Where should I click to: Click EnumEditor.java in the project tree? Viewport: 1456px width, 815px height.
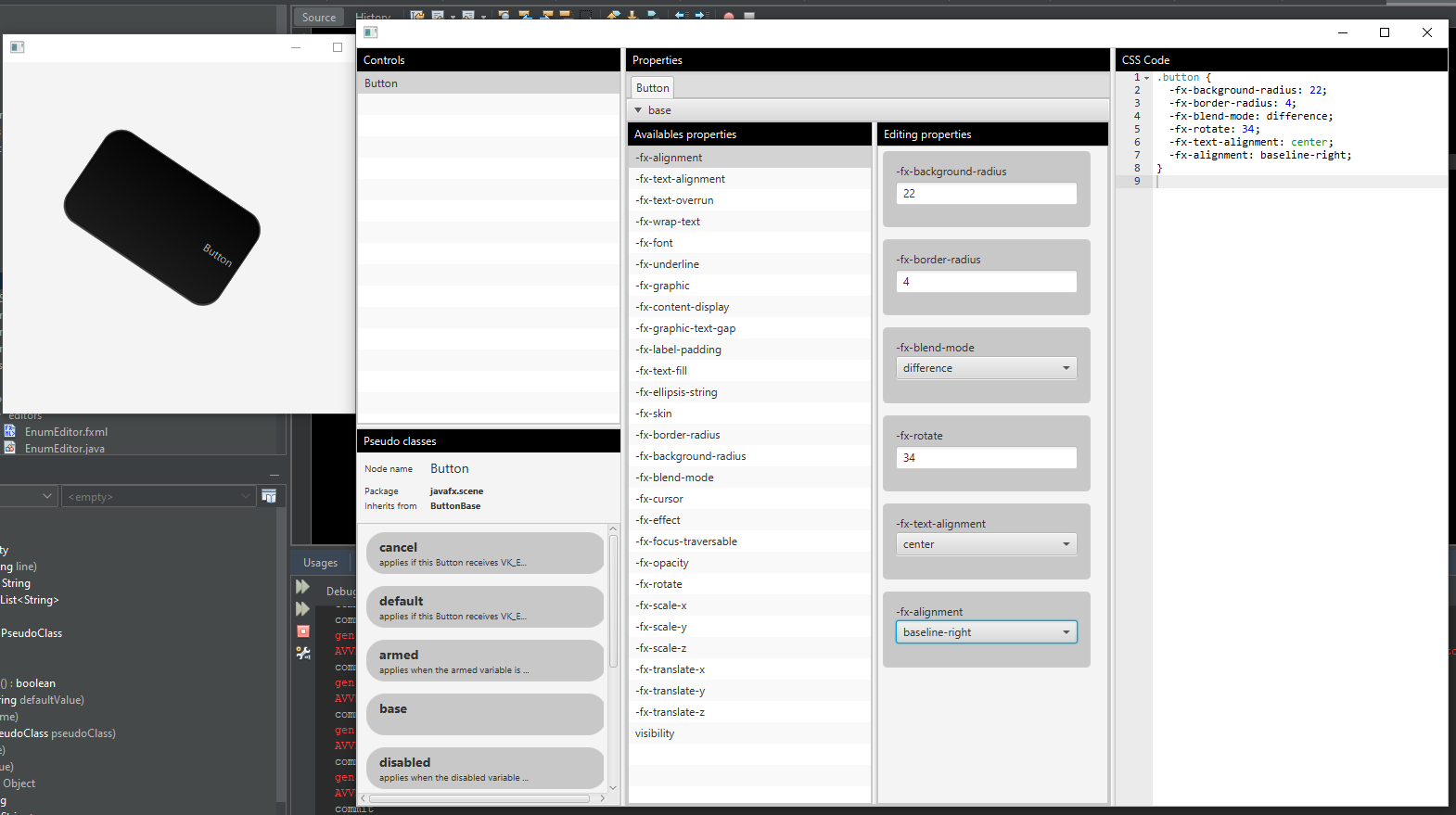[x=65, y=449]
